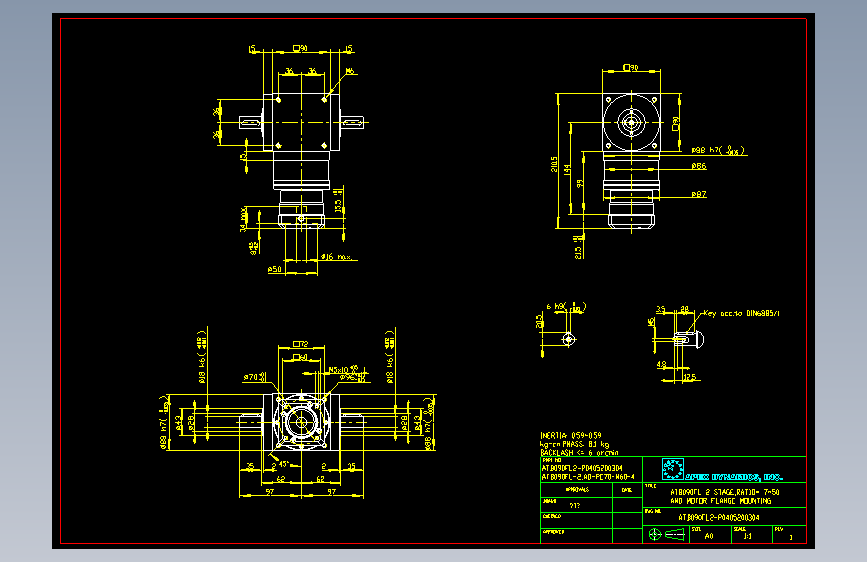Screen dimensions: 867x562
Task: Select the 'ø16 max.' bore dimension
Action: [x=336, y=257]
